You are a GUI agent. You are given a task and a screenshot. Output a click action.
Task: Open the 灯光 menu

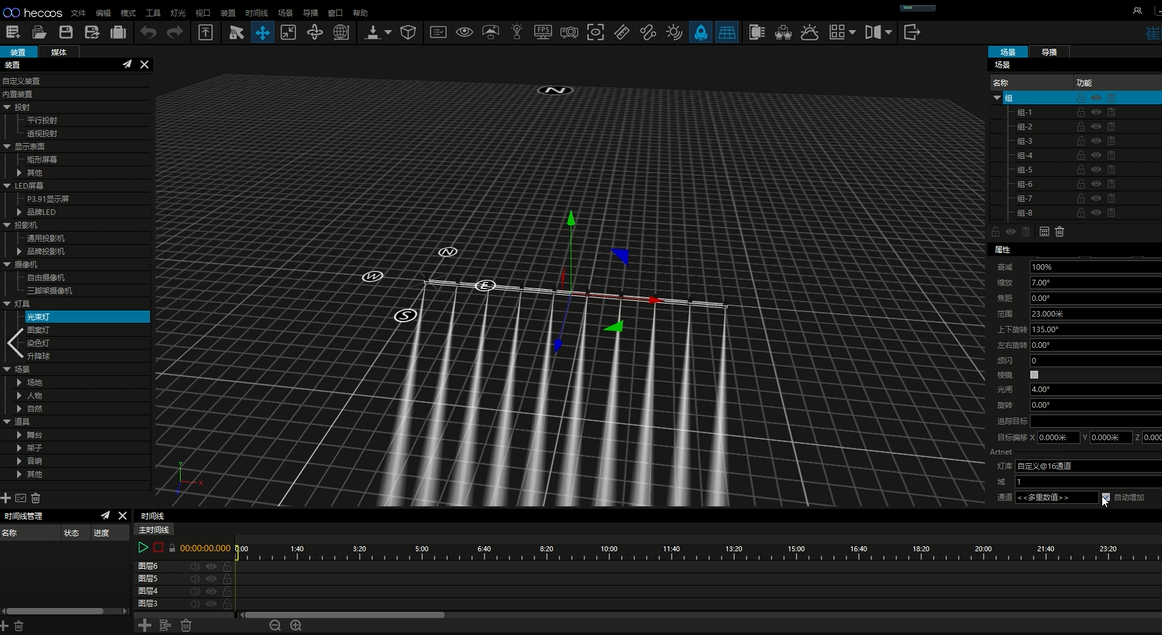(178, 13)
